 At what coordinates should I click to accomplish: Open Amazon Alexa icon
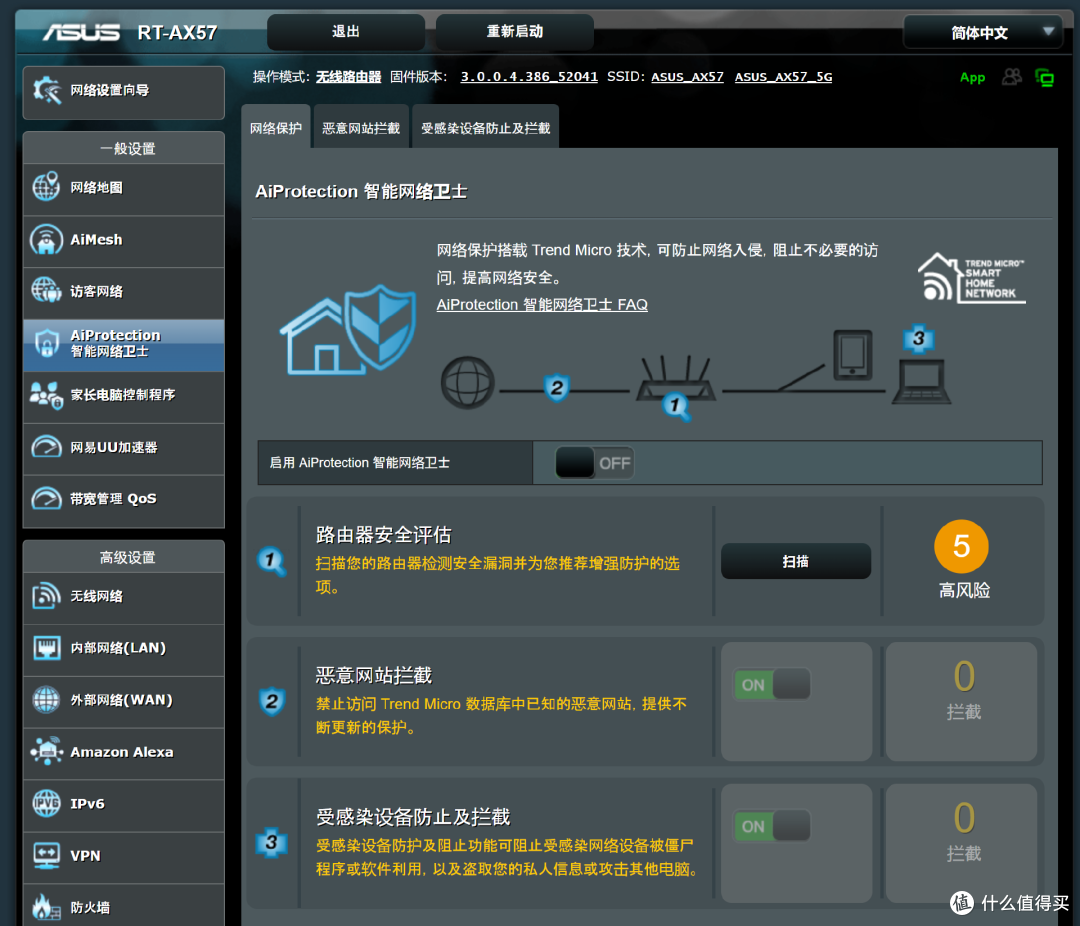coord(46,752)
